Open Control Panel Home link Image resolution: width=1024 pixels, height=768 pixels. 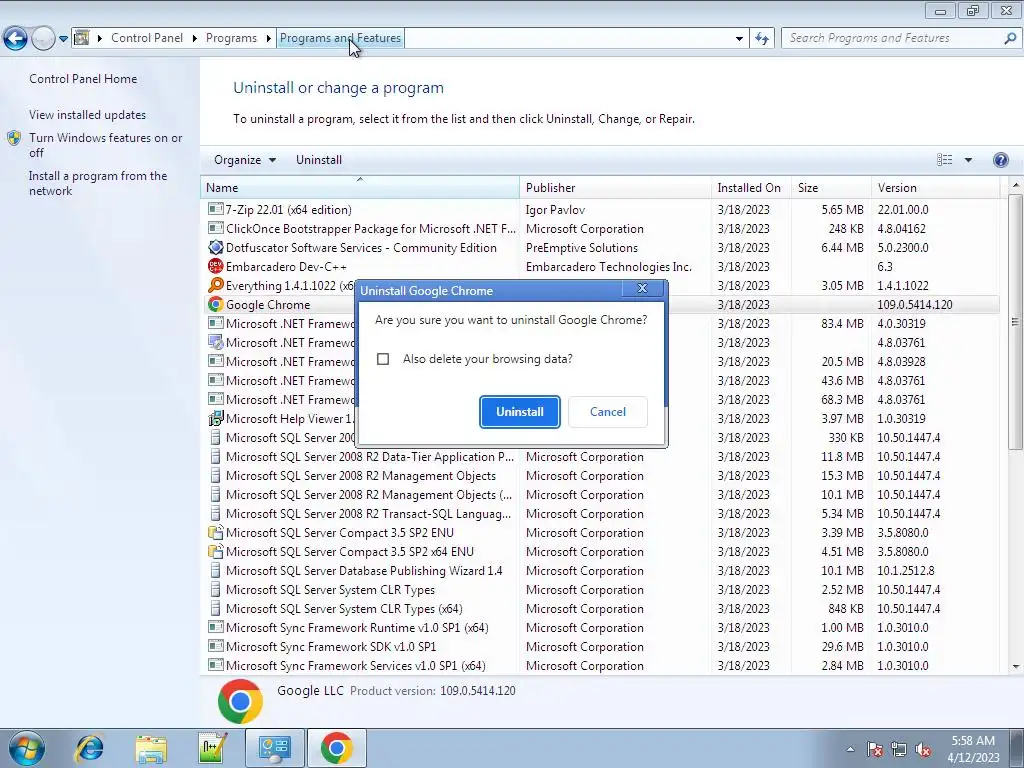click(x=83, y=79)
